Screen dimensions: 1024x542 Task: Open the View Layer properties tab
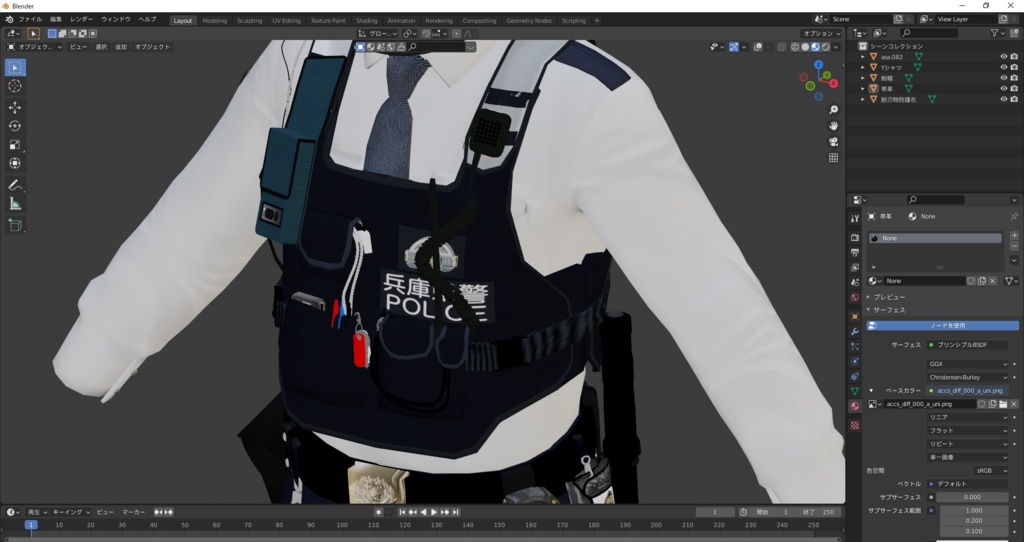(x=855, y=268)
